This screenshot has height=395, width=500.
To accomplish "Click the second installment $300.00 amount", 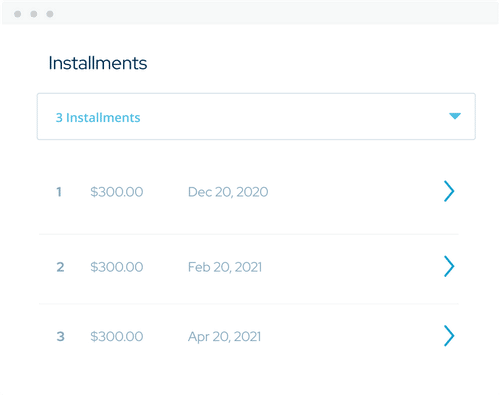I will 117,267.
